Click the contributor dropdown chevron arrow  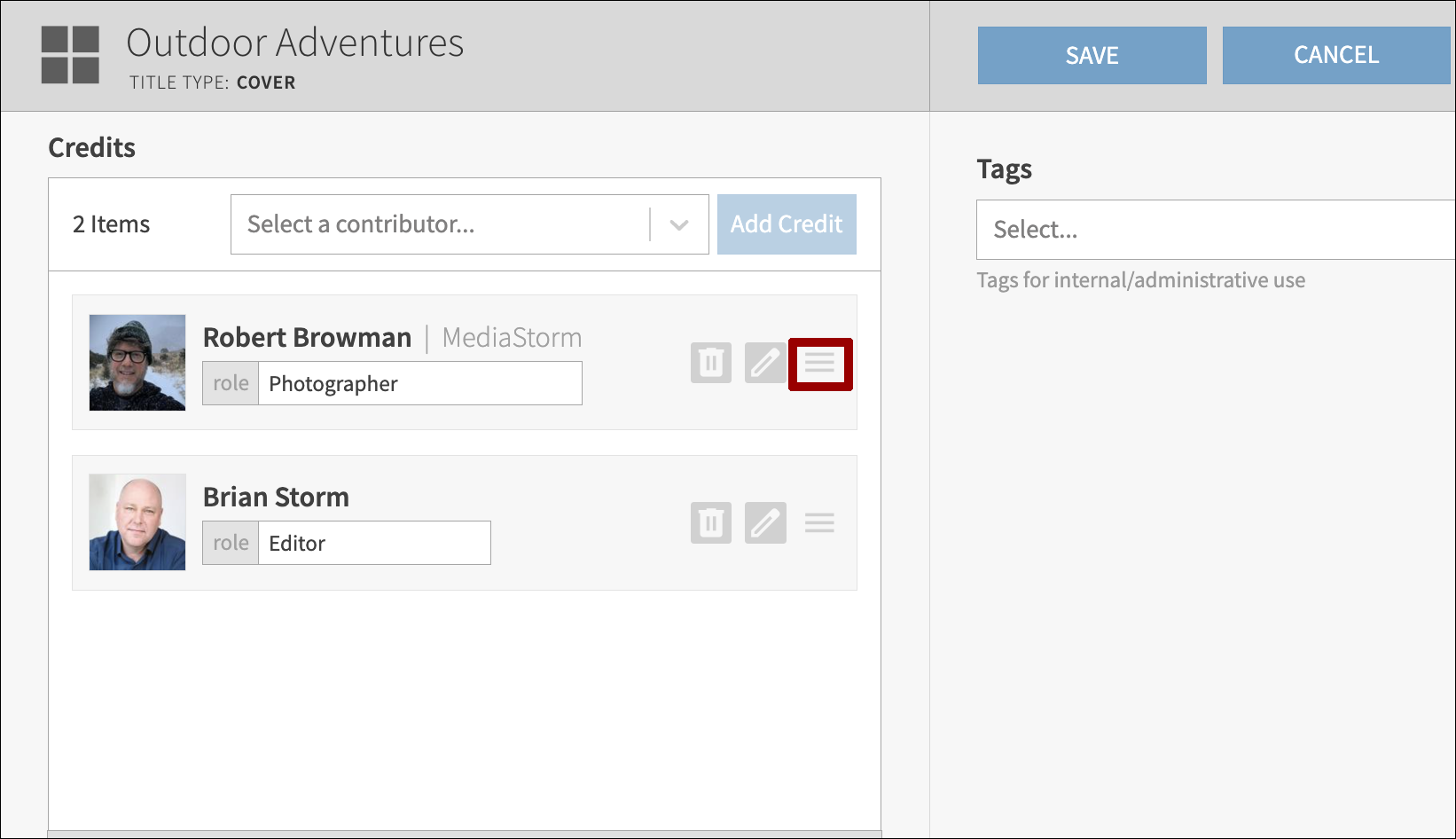coord(679,224)
